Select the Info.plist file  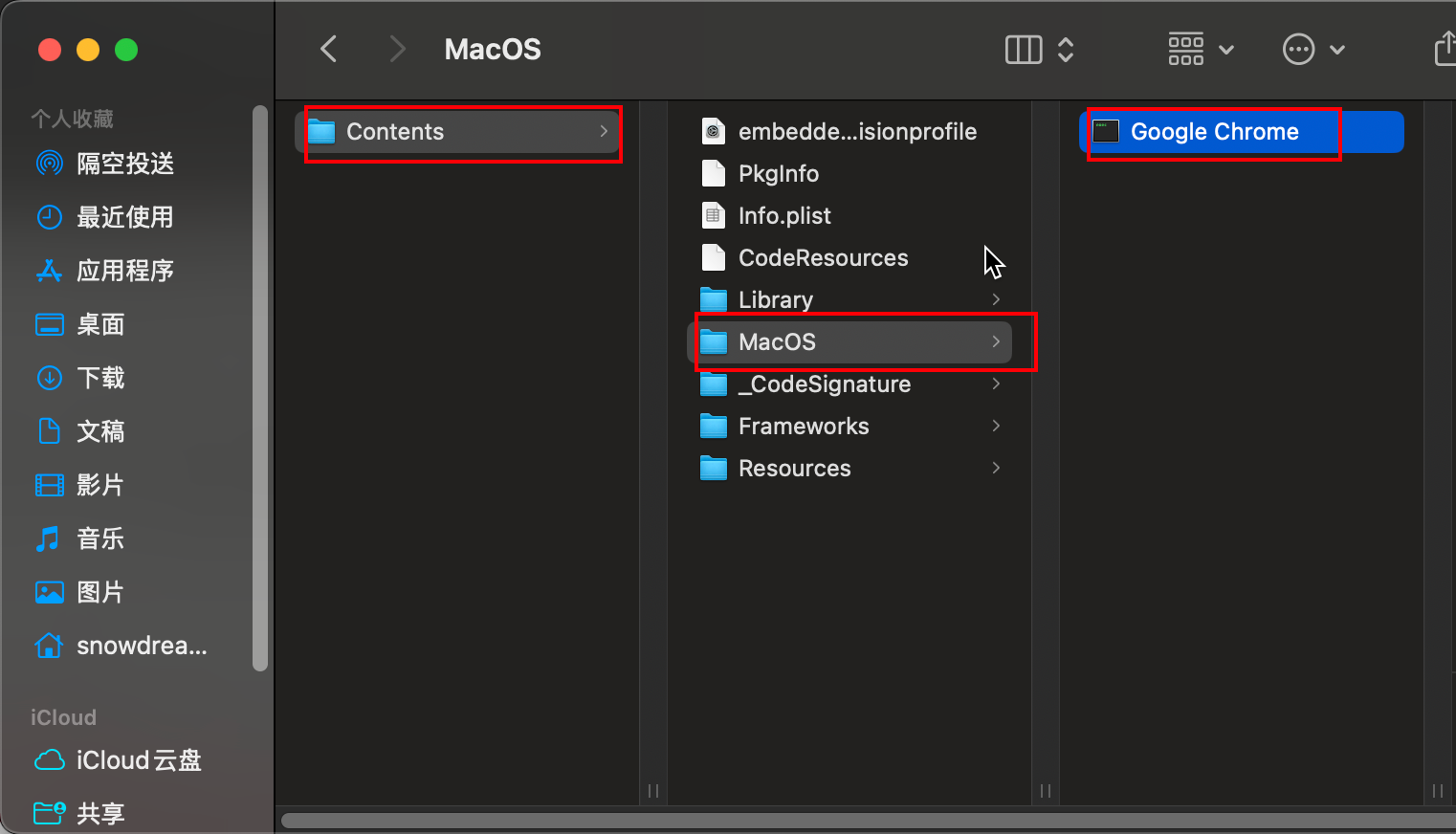[783, 216]
